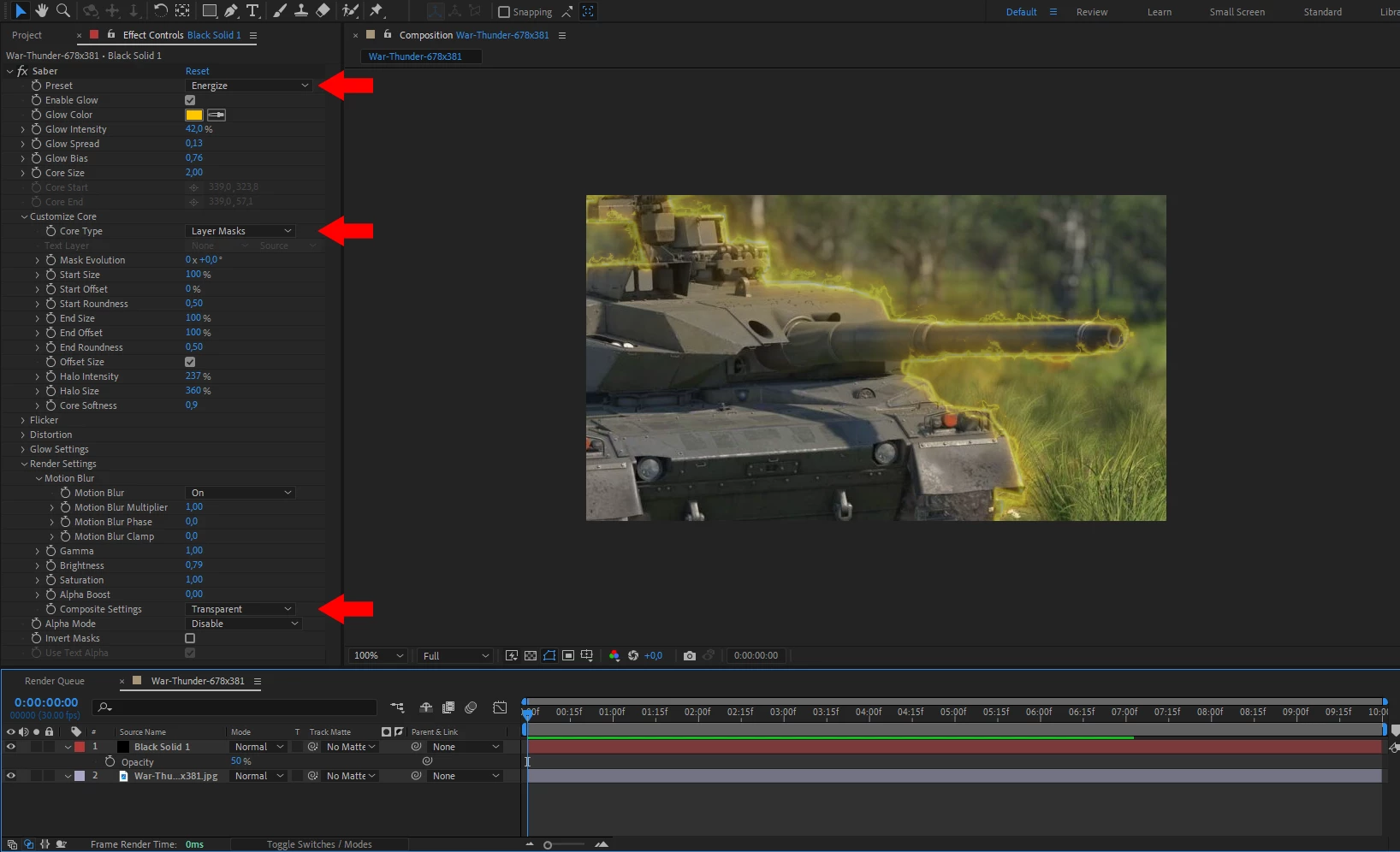Toggle mask and shape path visibility
Screen dimensions: 1400x852
[549, 656]
